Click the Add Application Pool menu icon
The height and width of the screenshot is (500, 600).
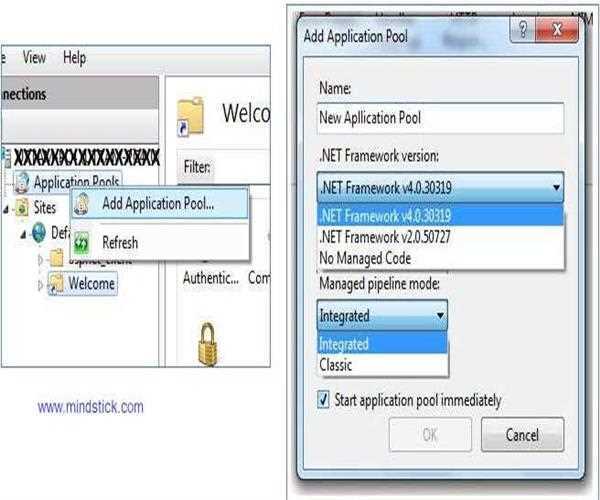click(x=82, y=204)
